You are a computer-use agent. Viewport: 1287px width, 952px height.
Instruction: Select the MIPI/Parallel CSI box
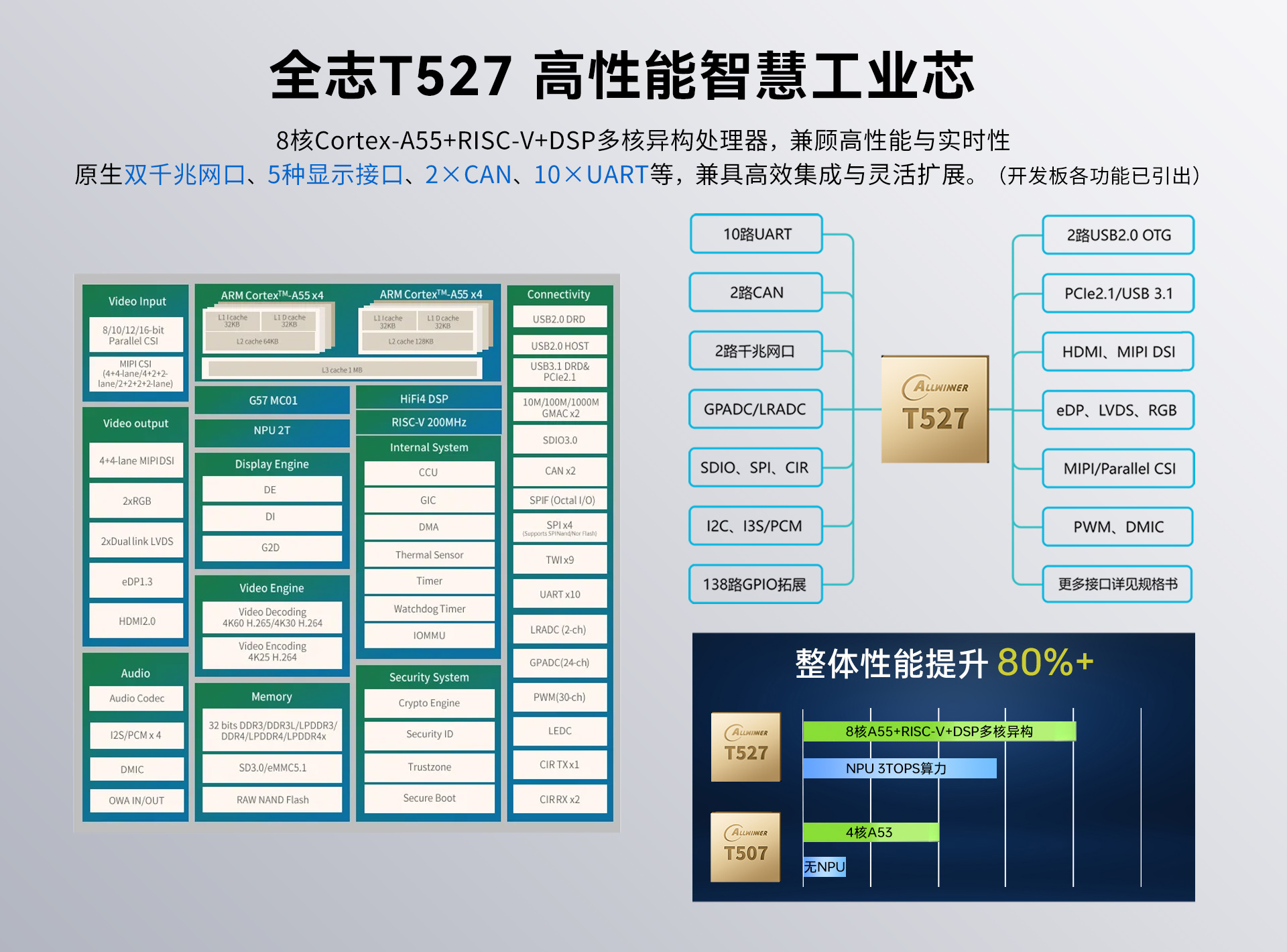[x=1118, y=468]
